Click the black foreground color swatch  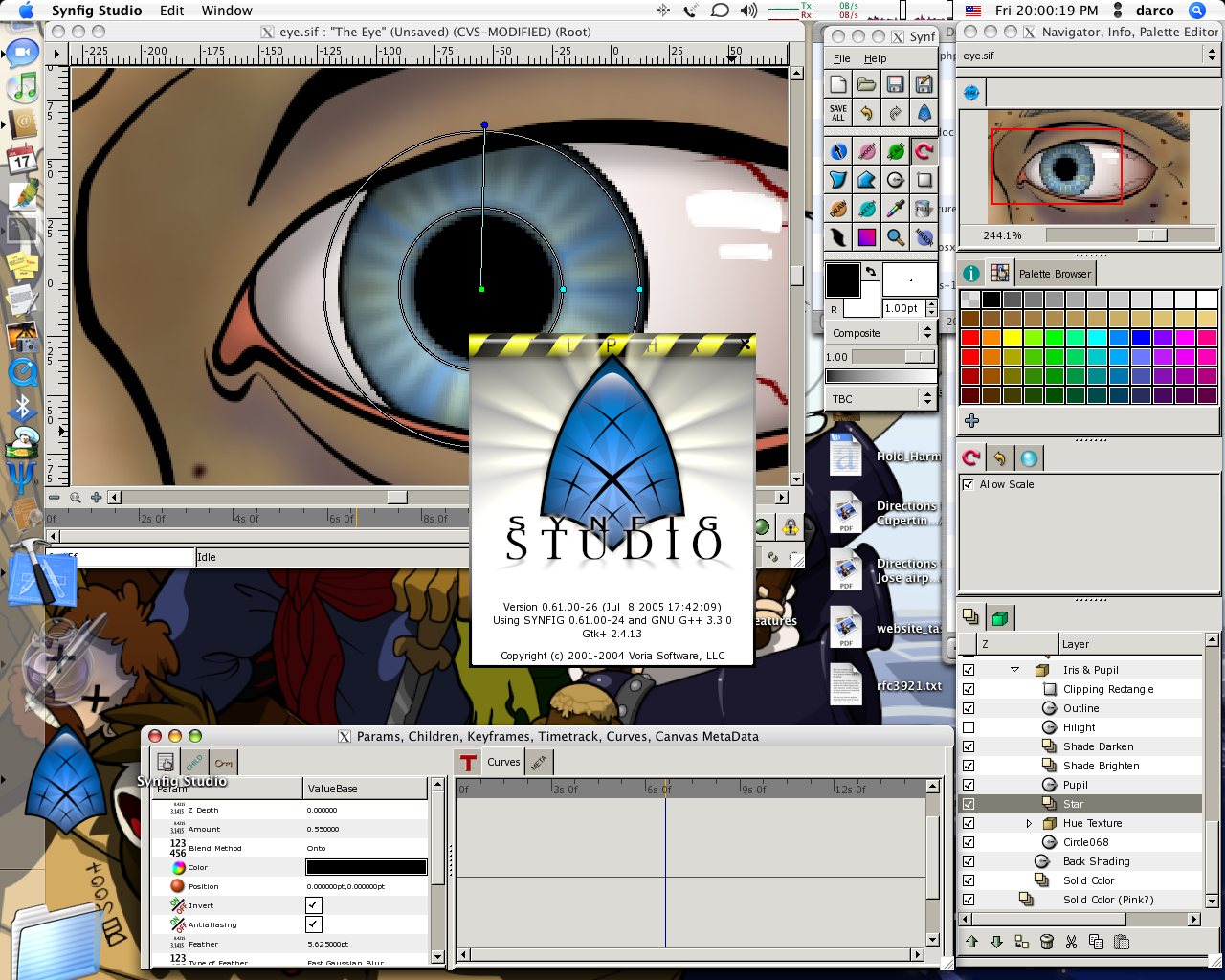(843, 280)
